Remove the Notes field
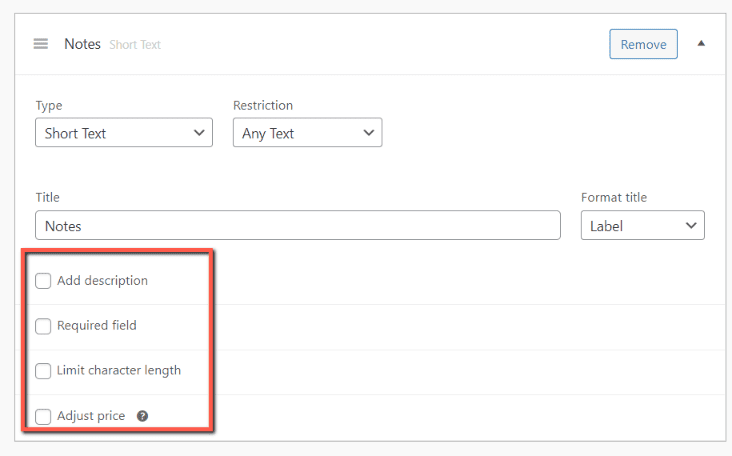The image size is (732, 456). [x=643, y=44]
